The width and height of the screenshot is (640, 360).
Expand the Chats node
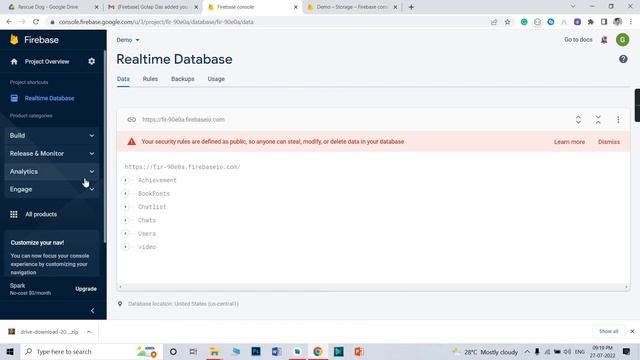coord(126,220)
